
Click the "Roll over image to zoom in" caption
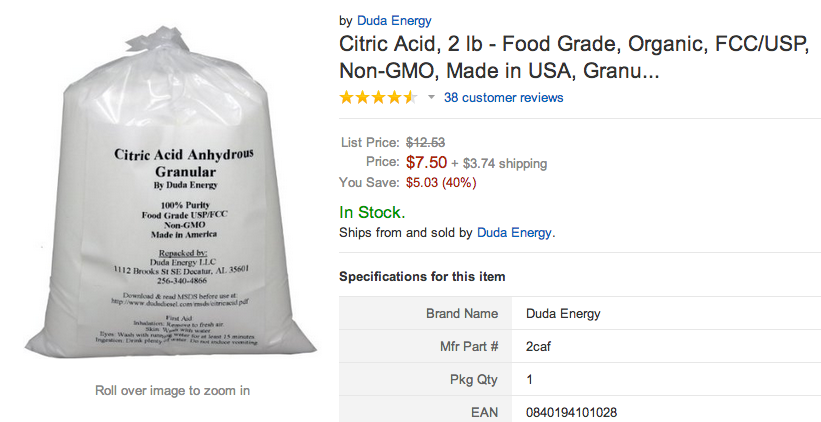172,390
